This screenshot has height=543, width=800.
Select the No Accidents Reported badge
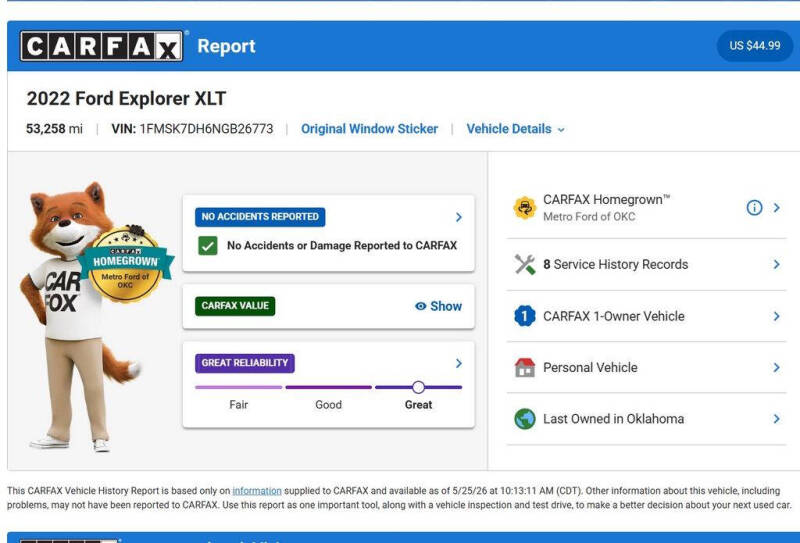coord(260,216)
